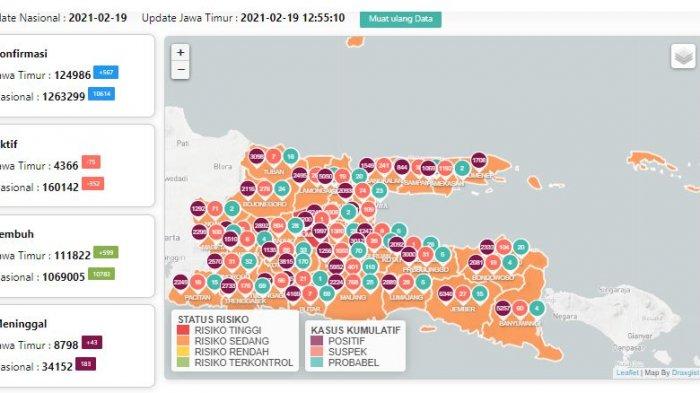The width and height of the screenshot is (700, 393).
Task: Click Jember's suspek marker 27
Action: pos(462,294)
